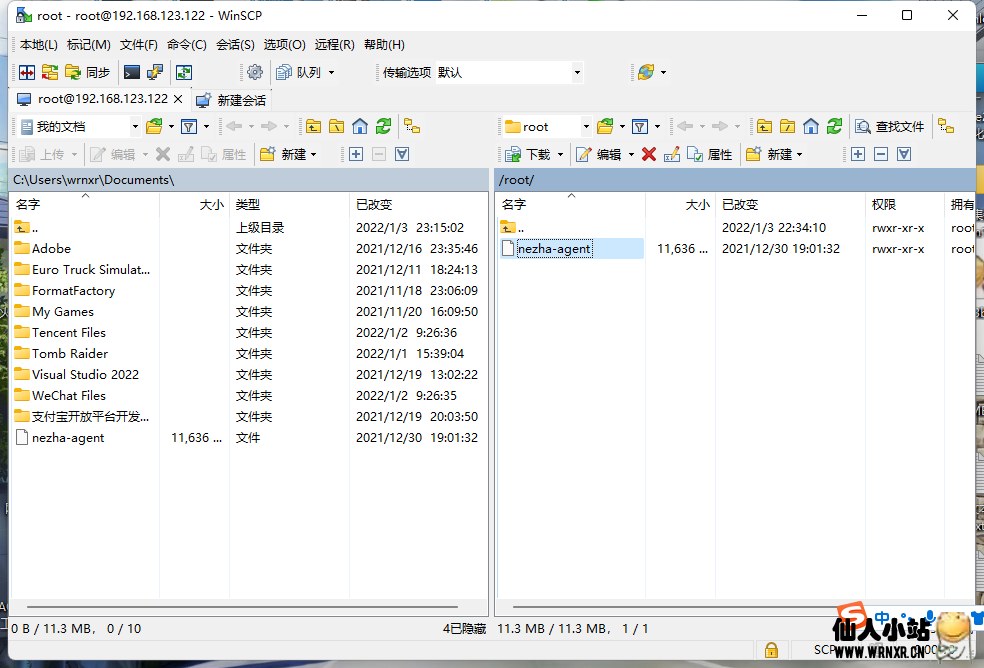
Task: Click the local parent directory icon
Action: [313, 127]
